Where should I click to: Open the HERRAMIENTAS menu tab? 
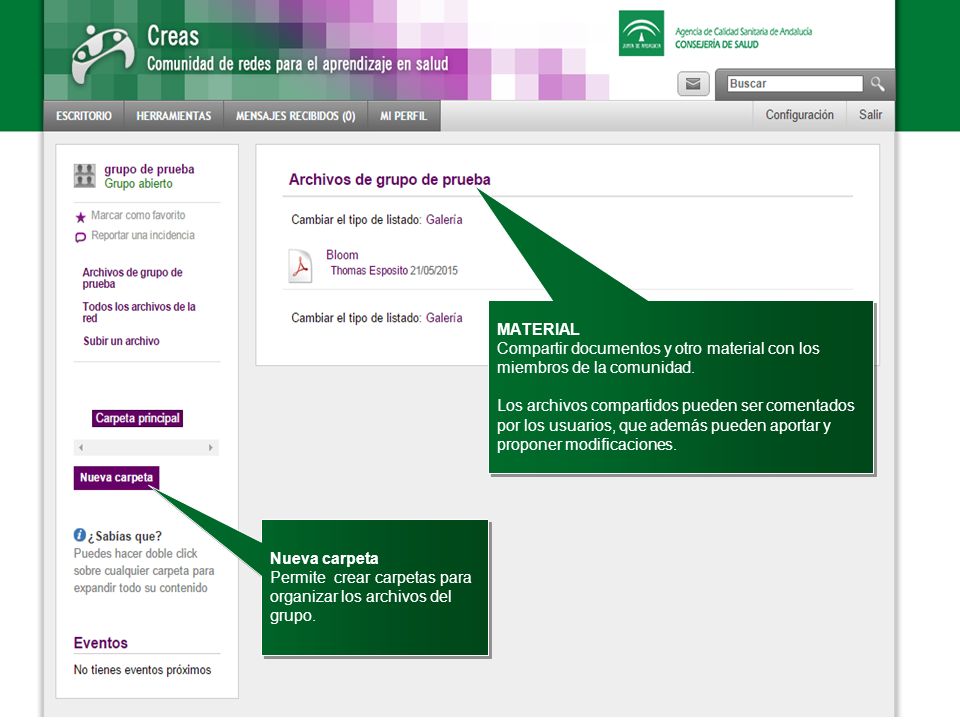pos(174,116)
